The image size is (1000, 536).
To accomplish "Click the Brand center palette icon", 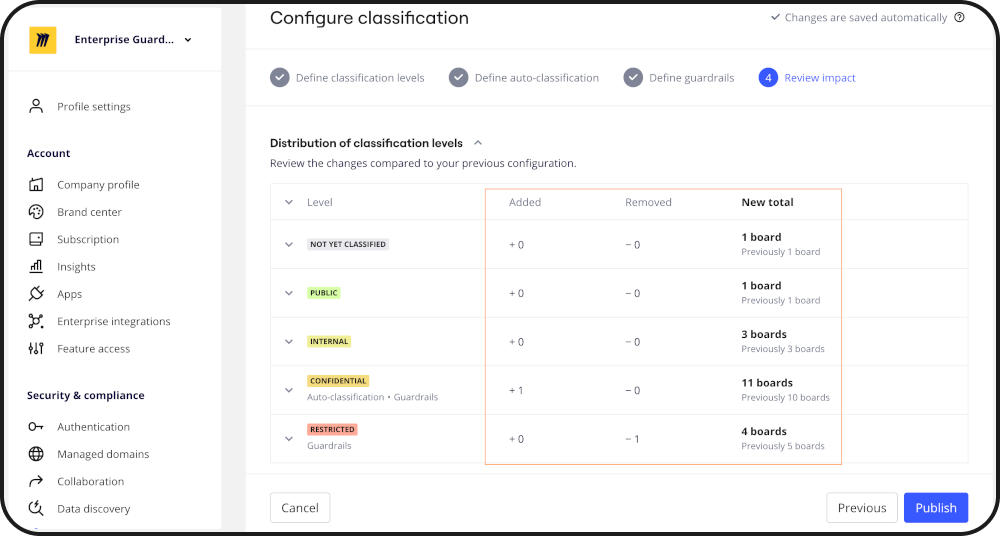I will (x=36, y=212).
